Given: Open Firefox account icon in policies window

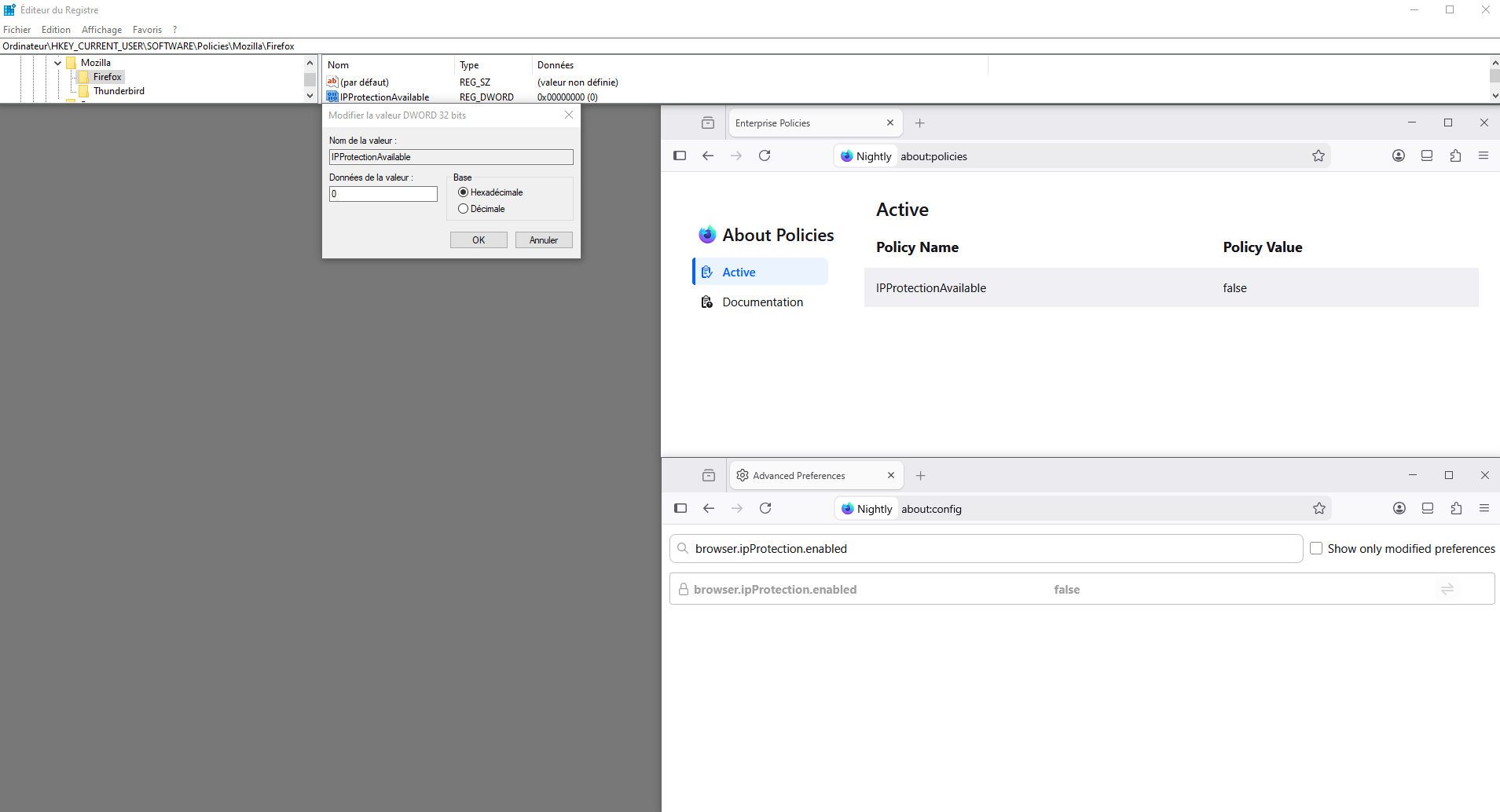Looking at the screenshot, I should click(x=1399, y=155).
